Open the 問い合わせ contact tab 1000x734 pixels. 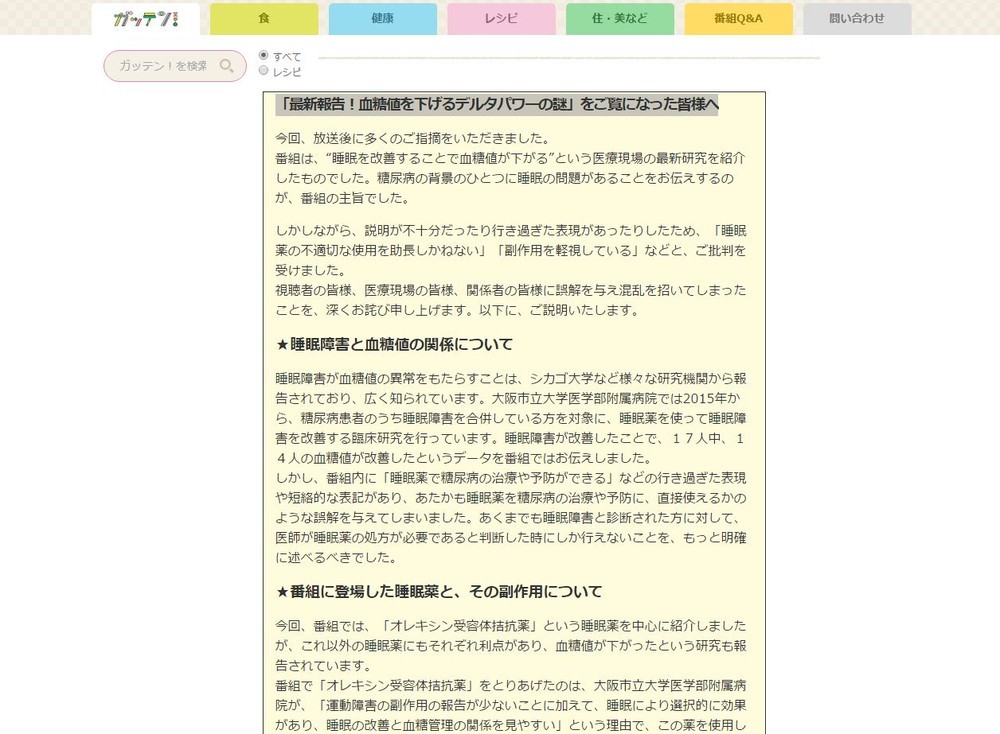[857, 19]
